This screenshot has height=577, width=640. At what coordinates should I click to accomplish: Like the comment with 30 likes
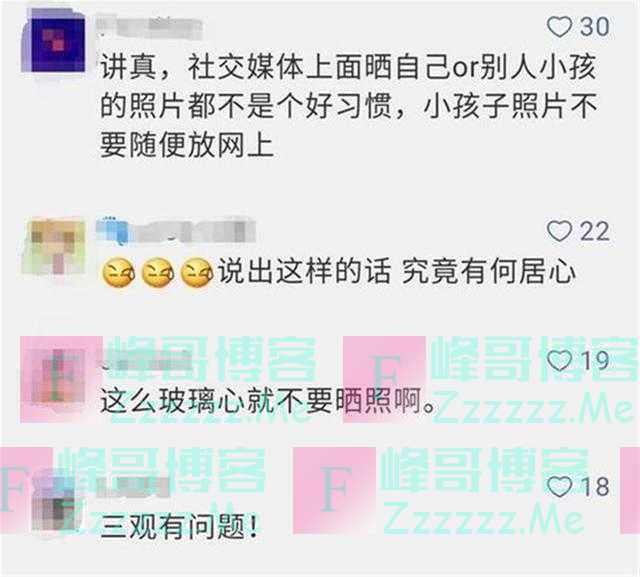(x=559, y=27)
